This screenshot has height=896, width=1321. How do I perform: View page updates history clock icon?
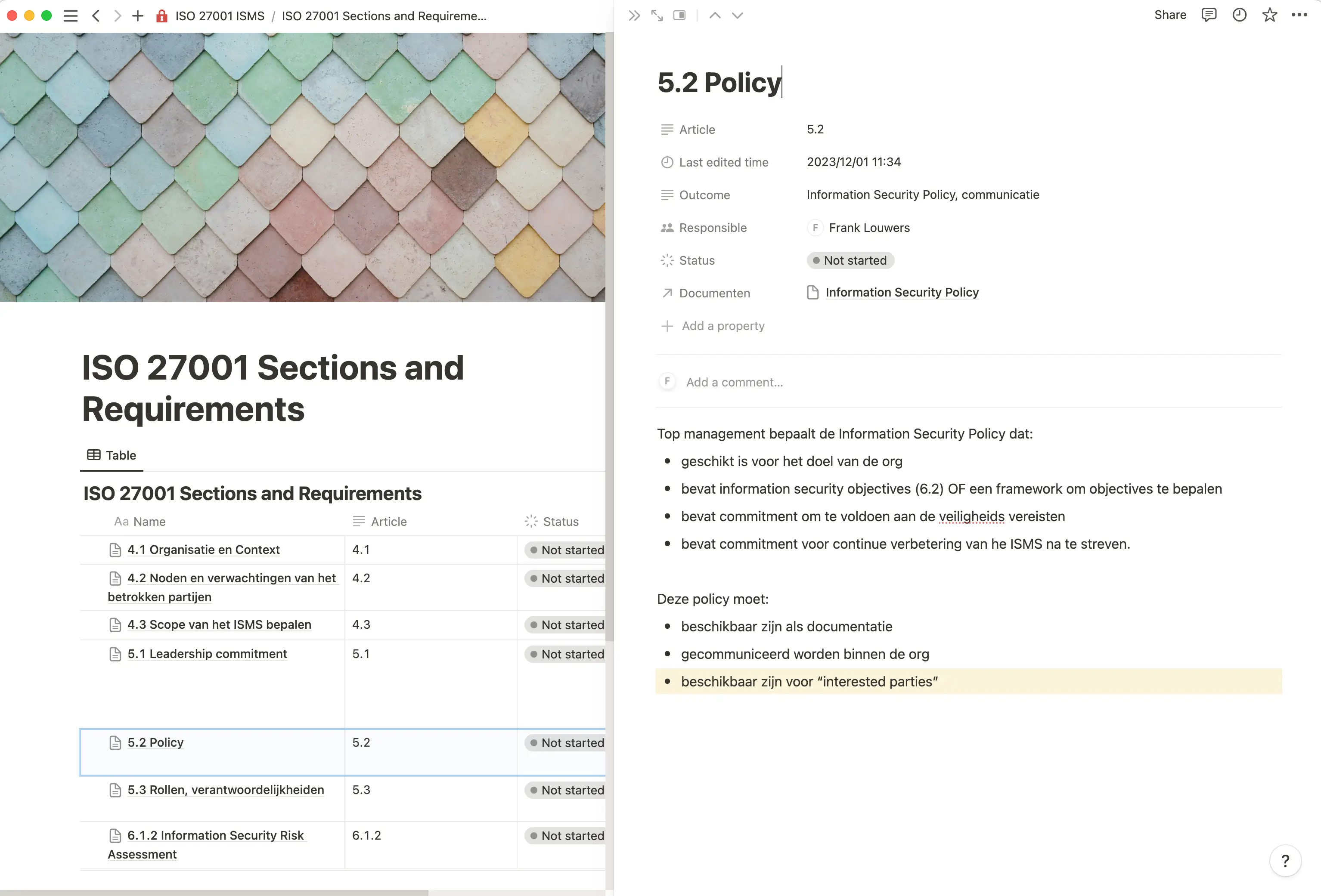click(x=1239, y=15)
